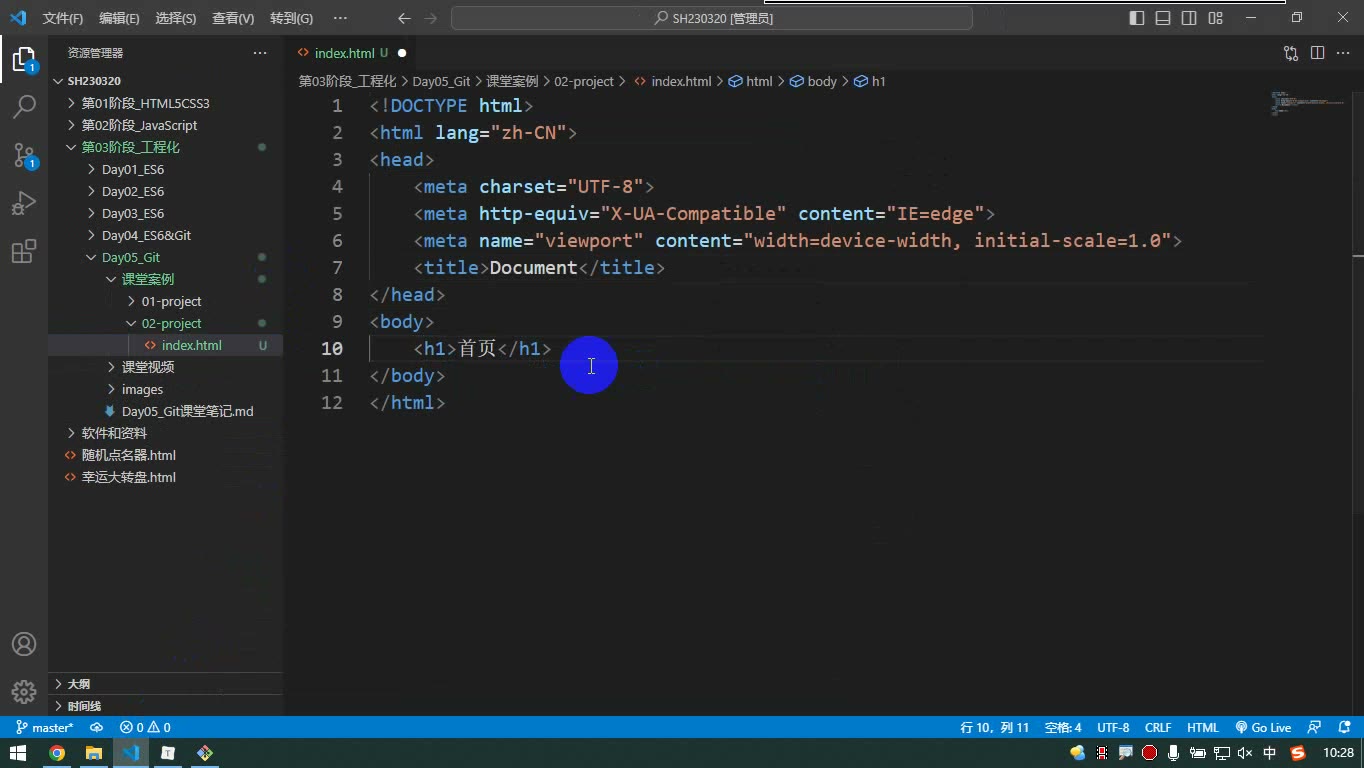Toggle primary side bar visibility
Image resolution: width=1364 pixels, height=768 pixels.
(1137, 18)
